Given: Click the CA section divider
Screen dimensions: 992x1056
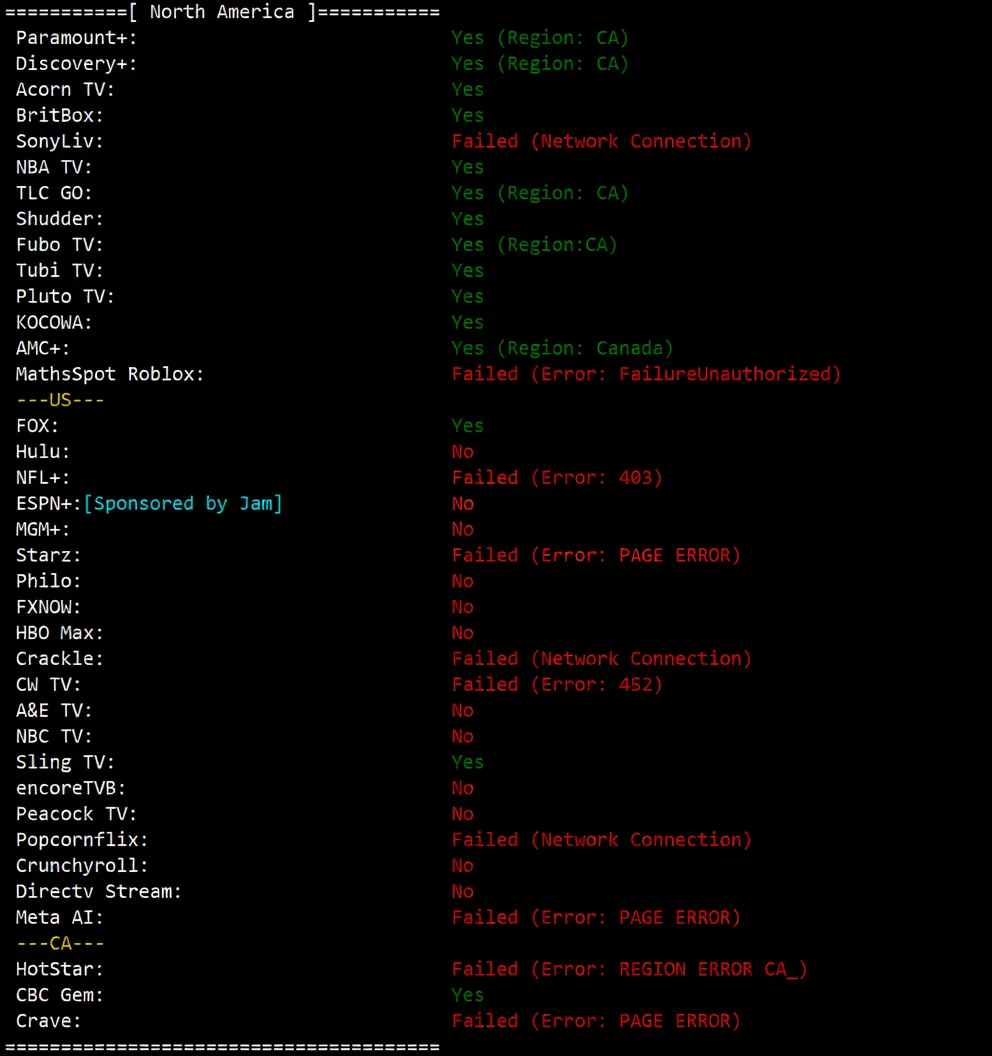Looking at the screenshot, I should tap(60, 943).
